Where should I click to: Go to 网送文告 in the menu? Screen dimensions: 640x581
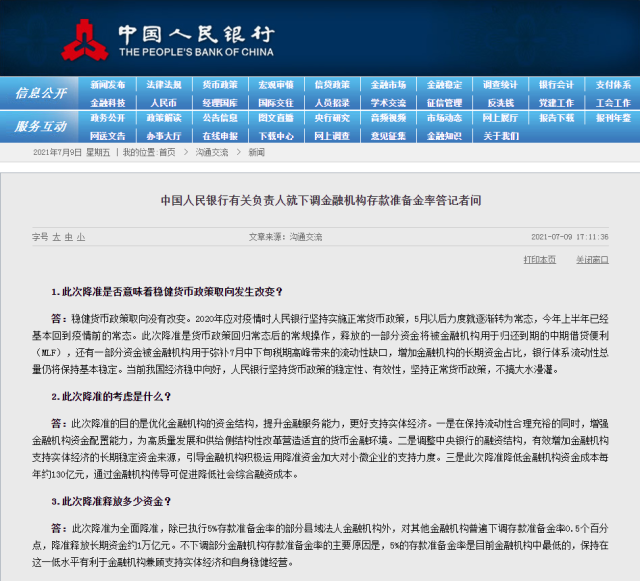(108, 136)
